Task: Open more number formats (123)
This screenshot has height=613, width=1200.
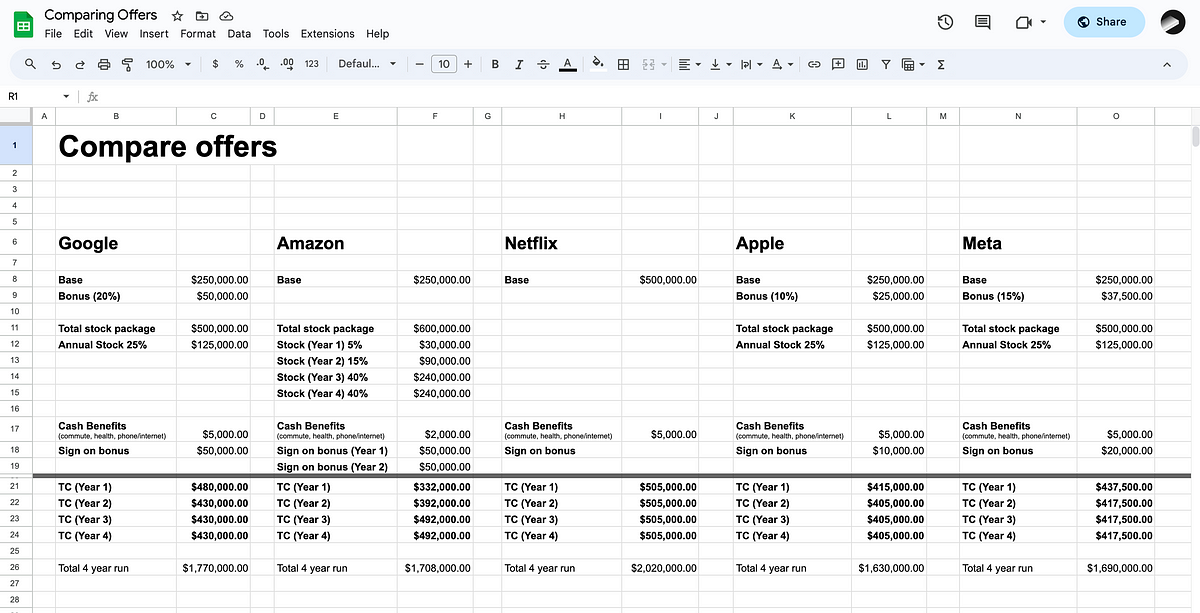Action: pos(312,64)
